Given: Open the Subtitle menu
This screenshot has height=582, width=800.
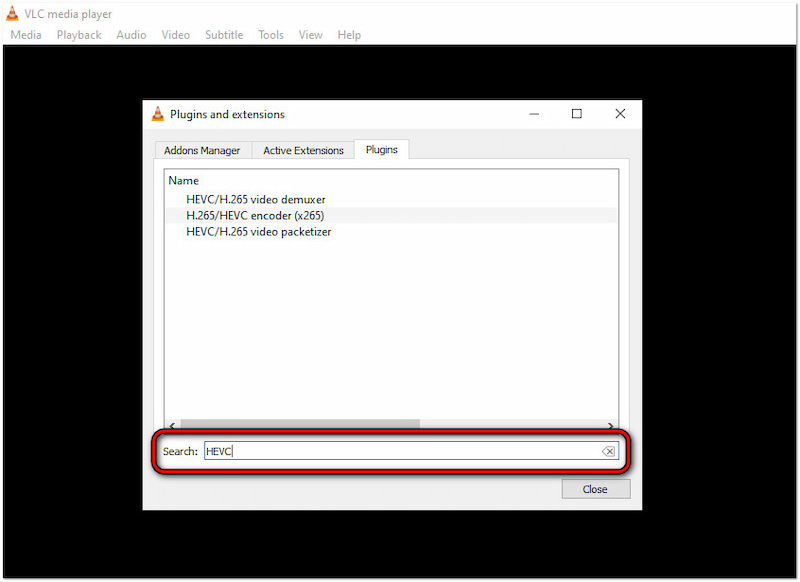Looking at the screenshot, I should 224,35.
